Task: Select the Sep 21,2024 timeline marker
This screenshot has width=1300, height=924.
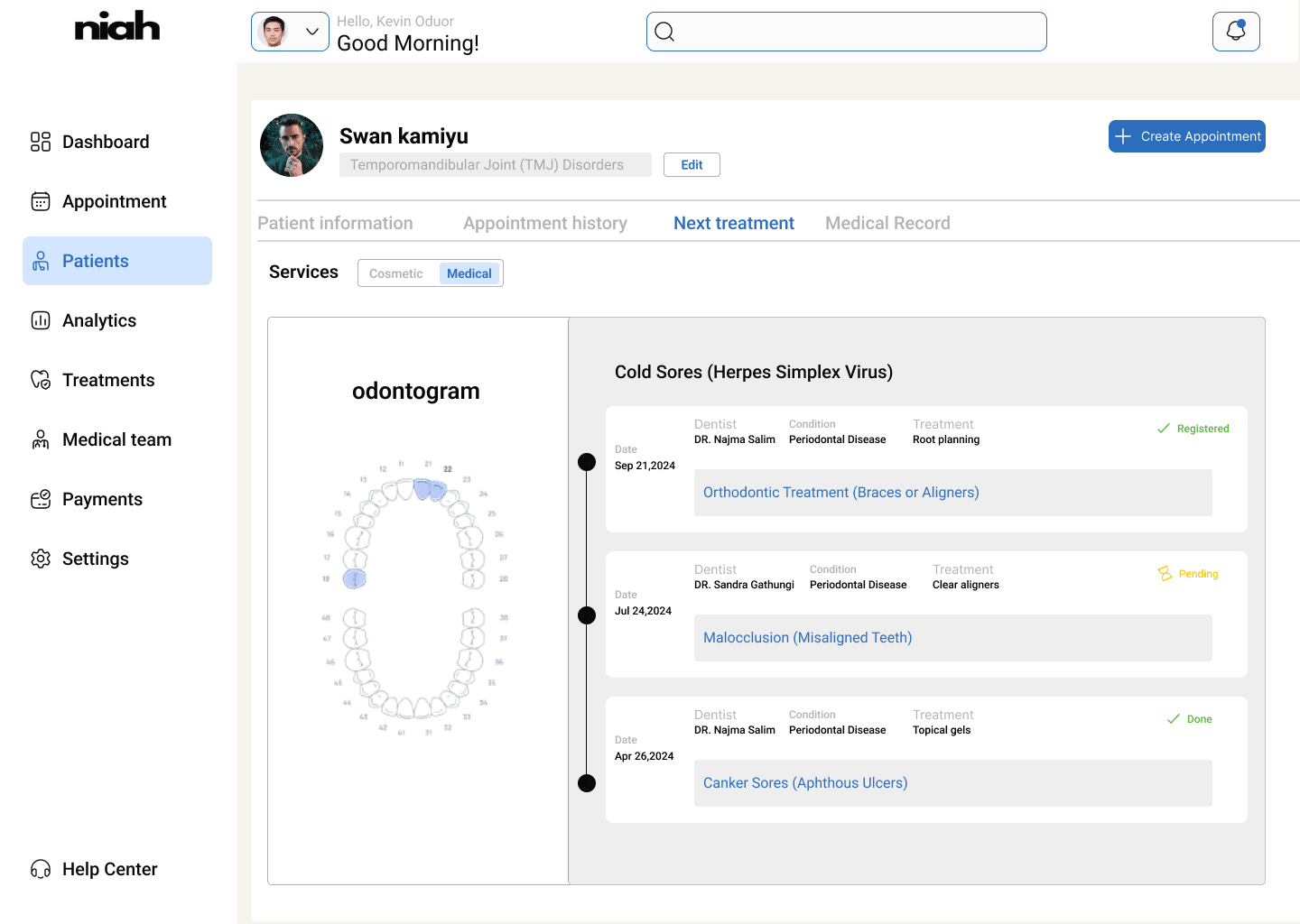Action: [x=587, y=462]
